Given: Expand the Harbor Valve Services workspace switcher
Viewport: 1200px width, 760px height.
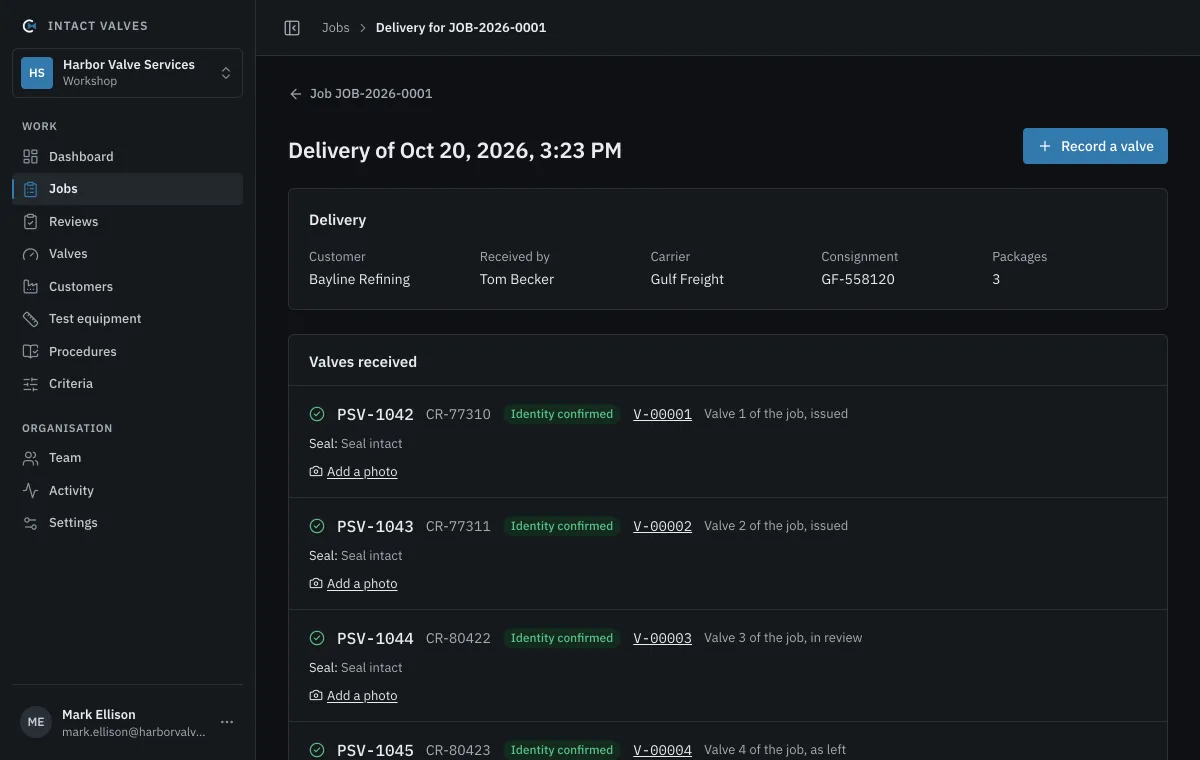Looking at the screenshot, I should point(127,73).
